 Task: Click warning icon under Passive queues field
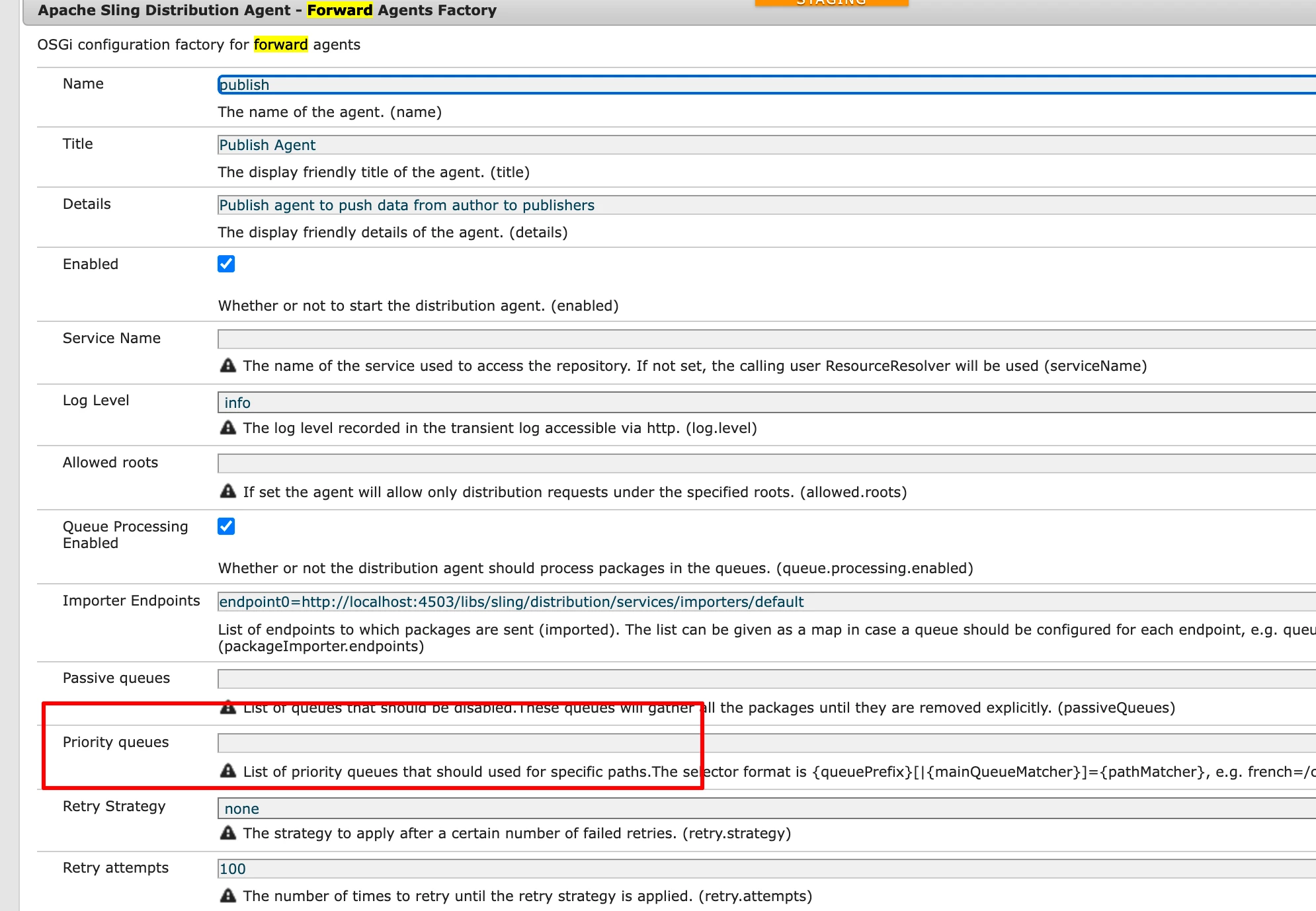click(227, 708)
